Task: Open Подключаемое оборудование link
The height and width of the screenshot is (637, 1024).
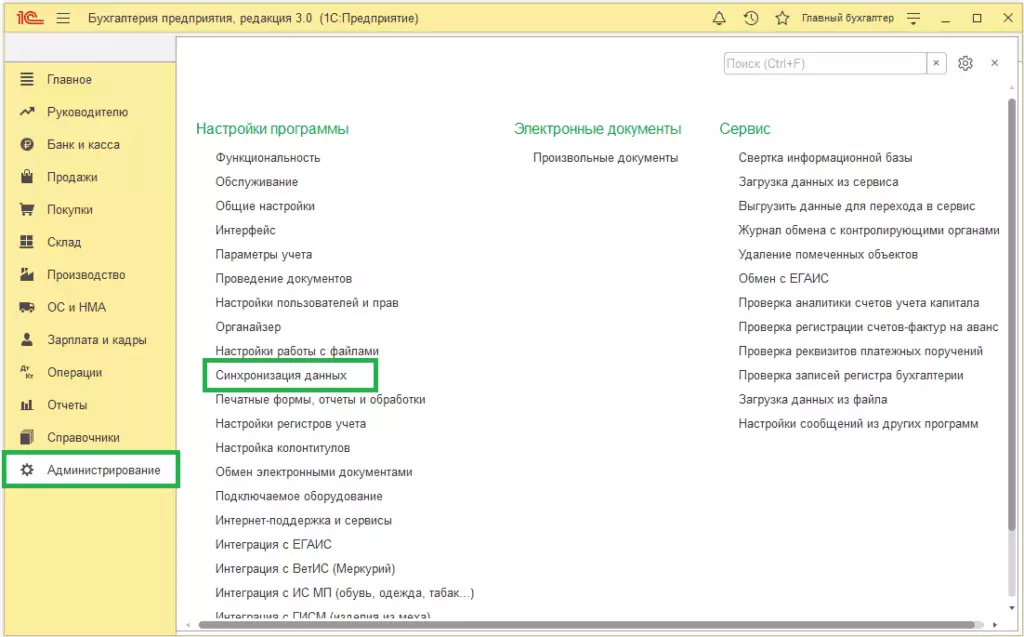Action: (299, 496)
